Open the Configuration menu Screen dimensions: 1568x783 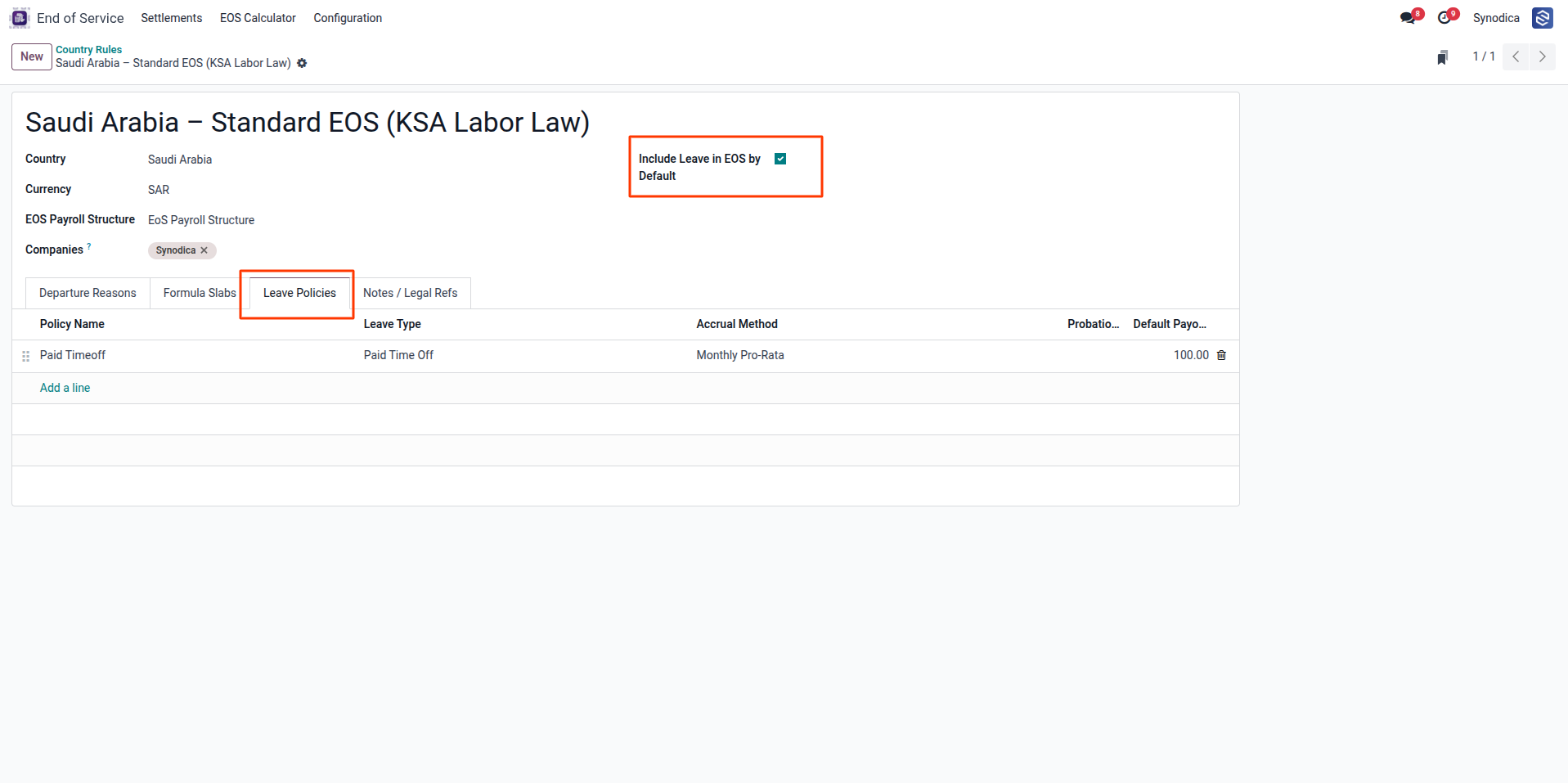(348, 18)
